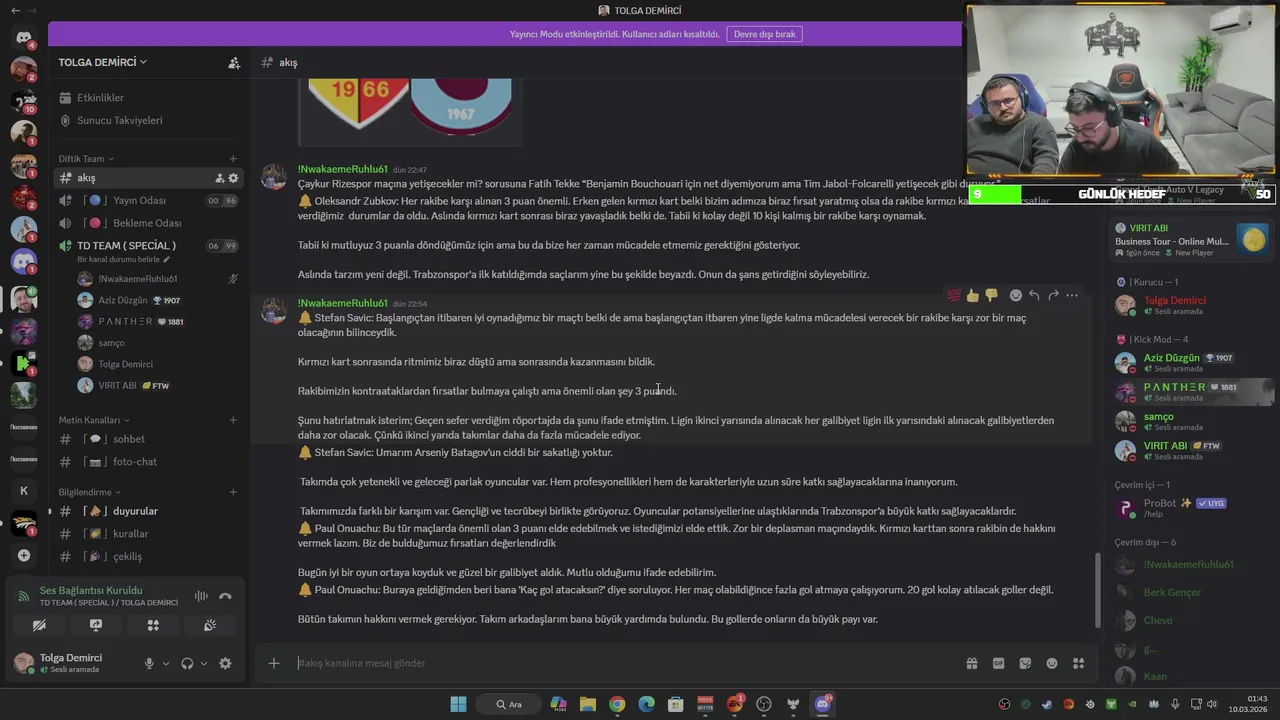Reply to the Stefan Savic message
Screen dimensions: 1280x720
pyautogui.click(x=1034, y=295)
